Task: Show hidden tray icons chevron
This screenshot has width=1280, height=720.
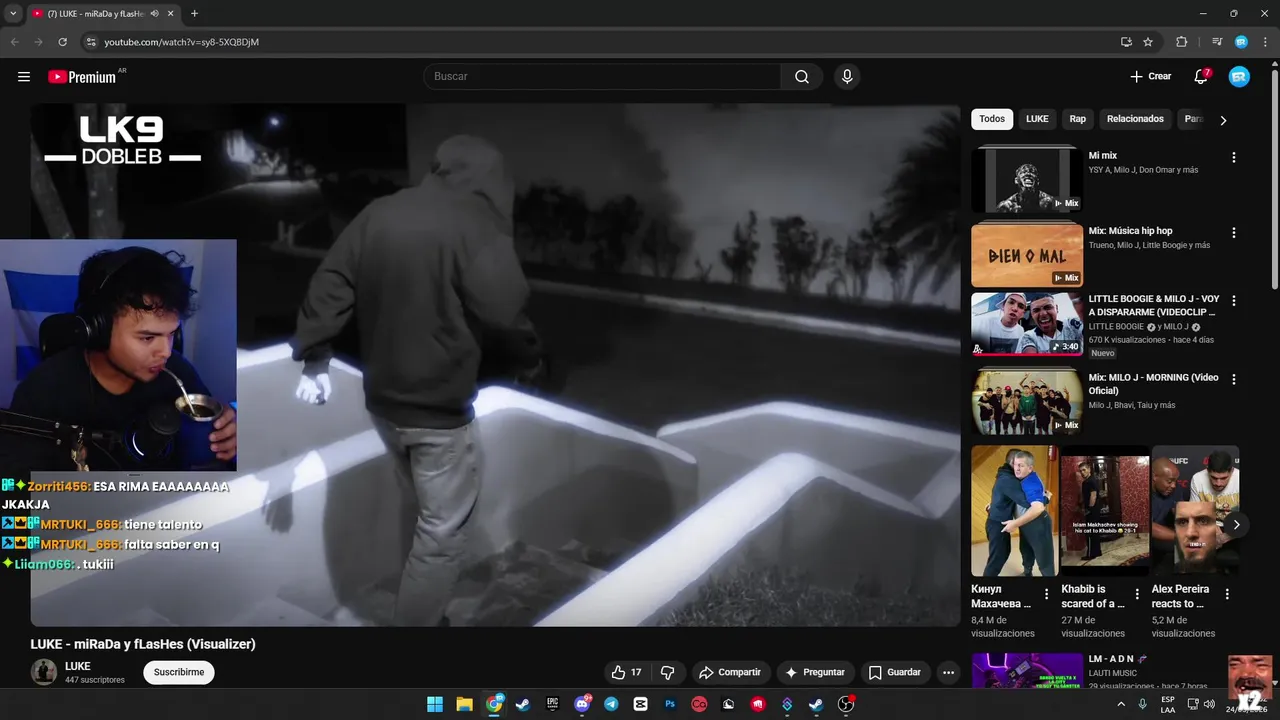Action: pos(1120,704)
